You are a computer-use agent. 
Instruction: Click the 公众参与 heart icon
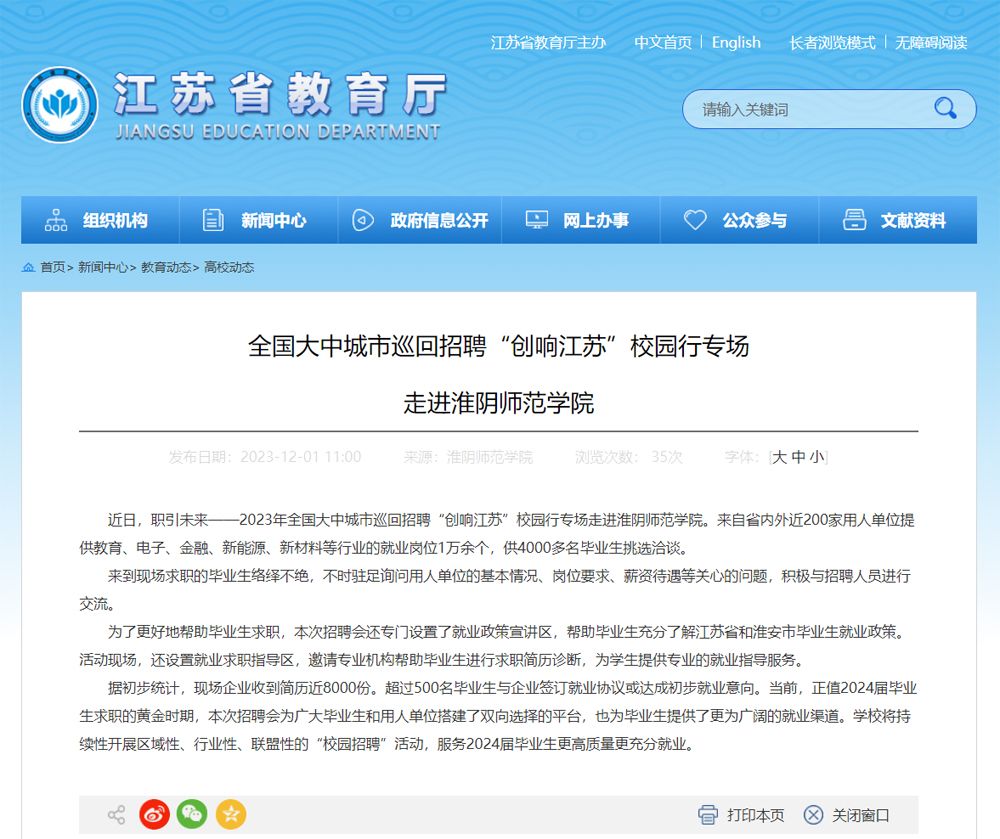(x=695, y=220)
